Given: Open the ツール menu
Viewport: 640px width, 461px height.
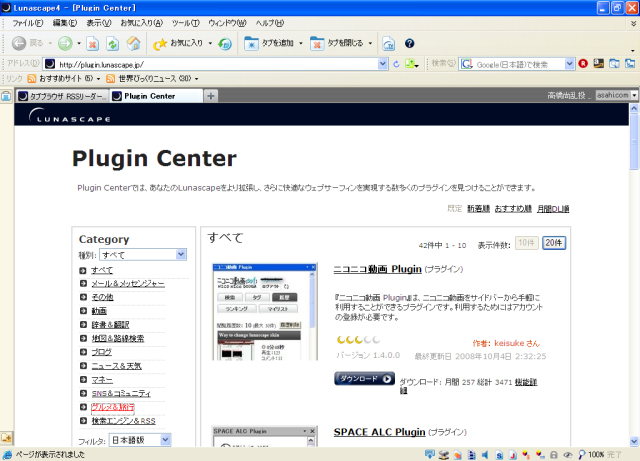Looking at the screenshot, I should (185, 23).
